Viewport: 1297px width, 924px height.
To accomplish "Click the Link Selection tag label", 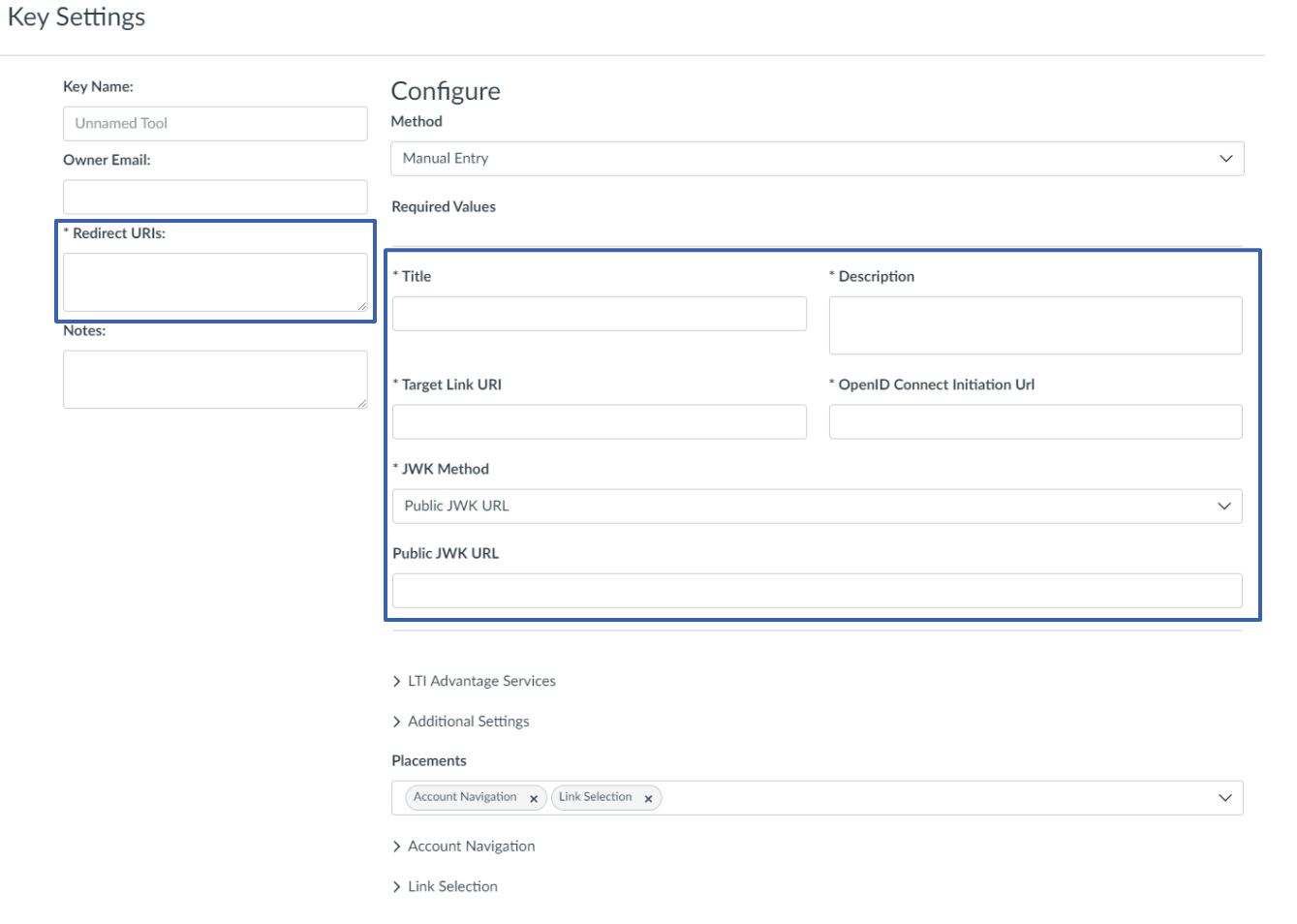I will pos(595,797).
